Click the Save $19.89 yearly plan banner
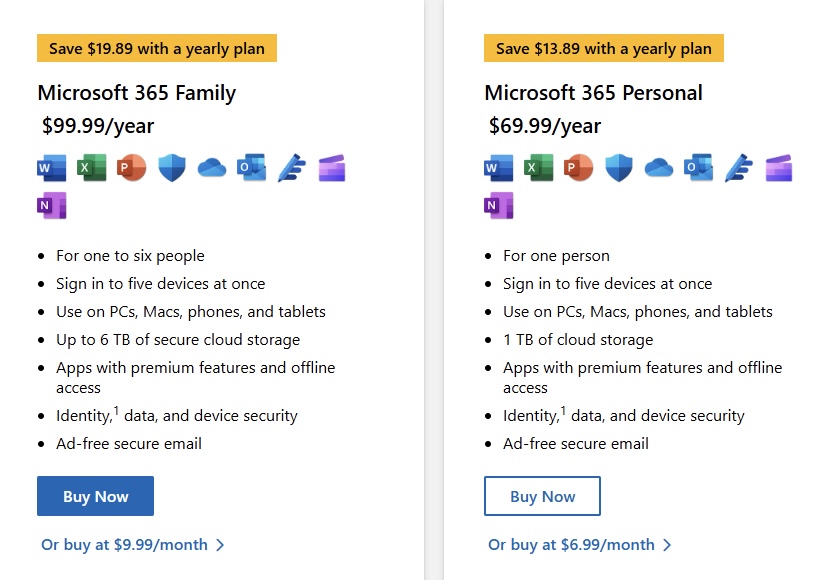Viewport: 834px width, 580px height. point(157,48)
